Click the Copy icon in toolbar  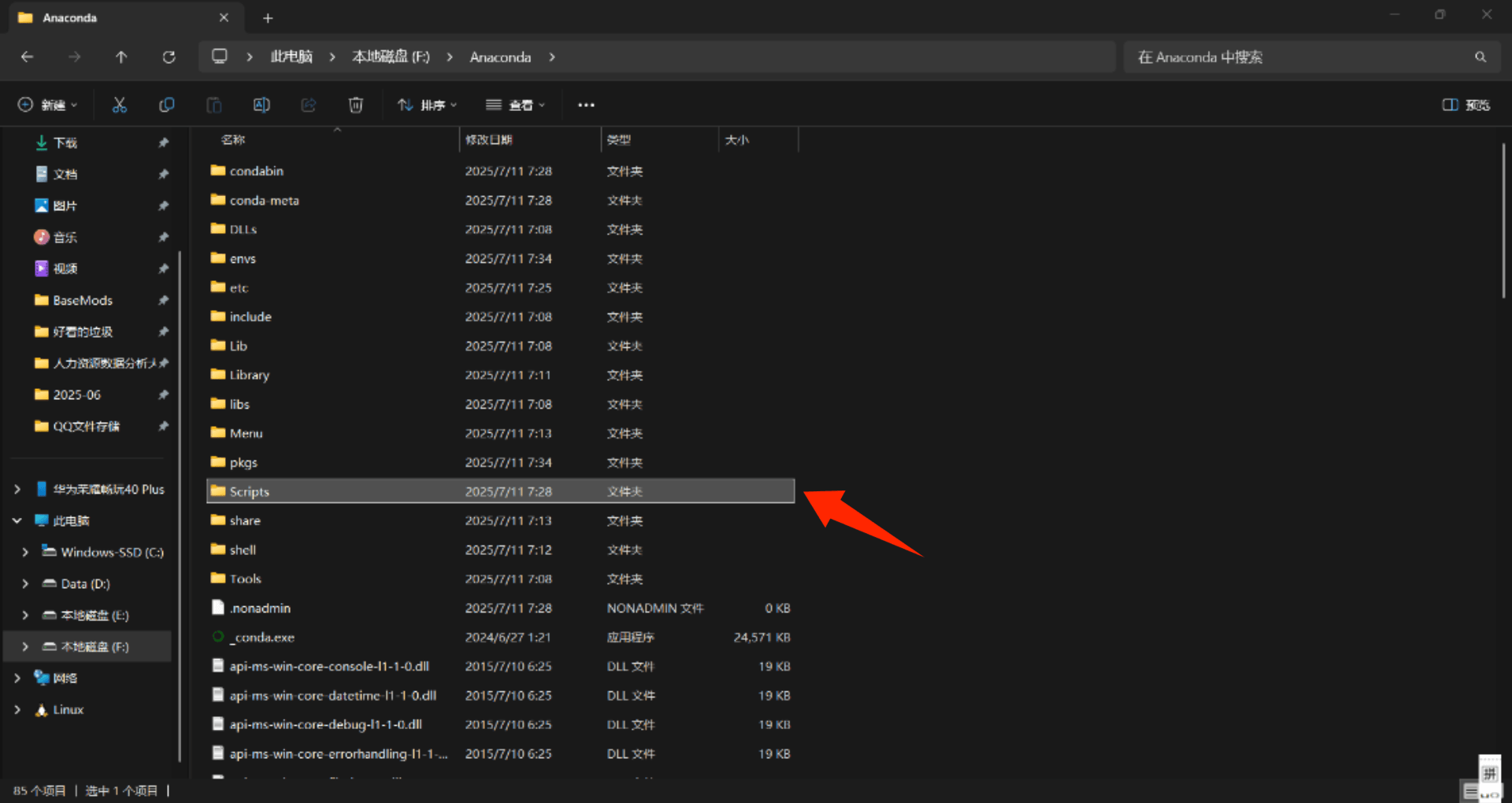pyautogui.click(x=167, y=105)
